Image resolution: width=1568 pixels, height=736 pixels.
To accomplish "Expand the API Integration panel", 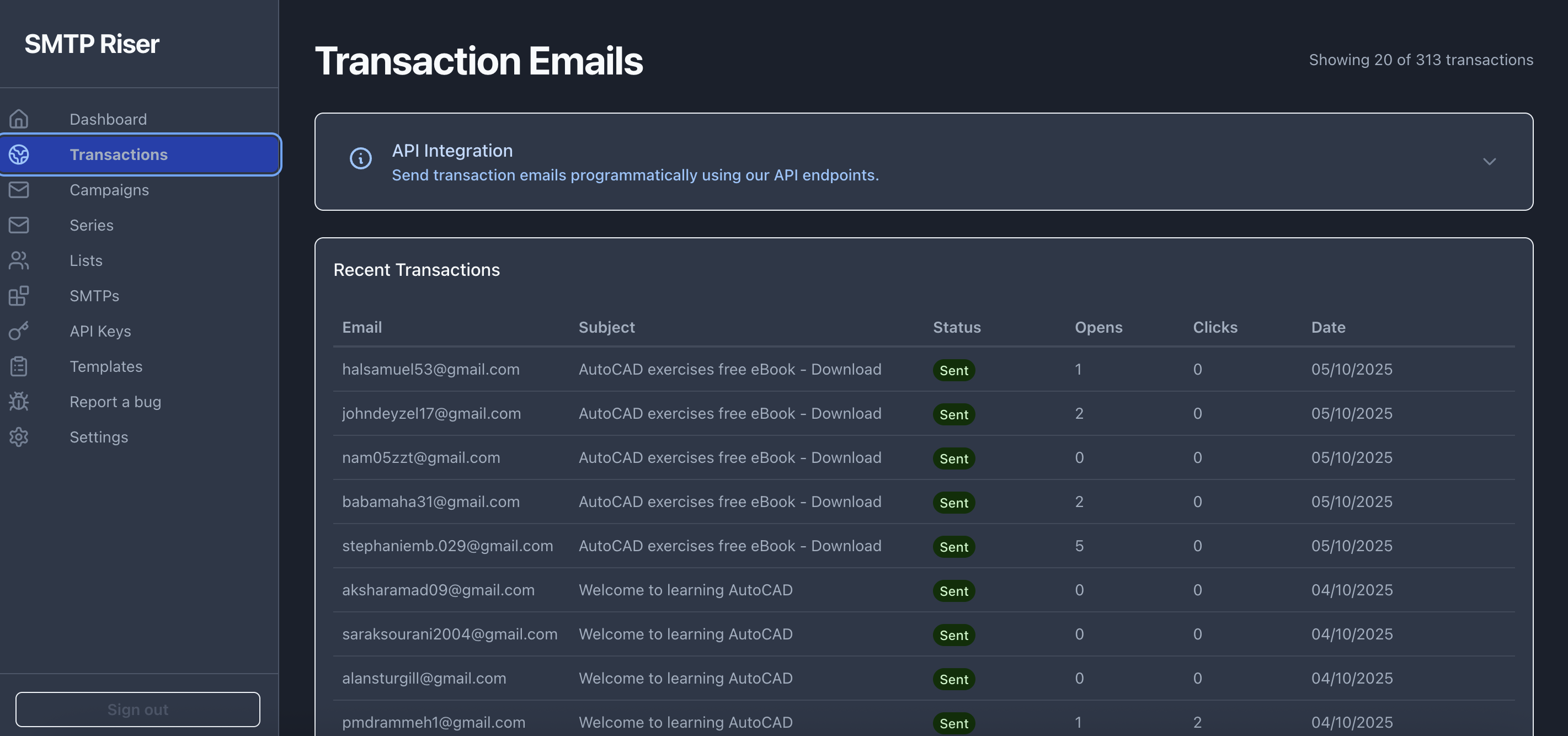I will [x=1490, y=161].
